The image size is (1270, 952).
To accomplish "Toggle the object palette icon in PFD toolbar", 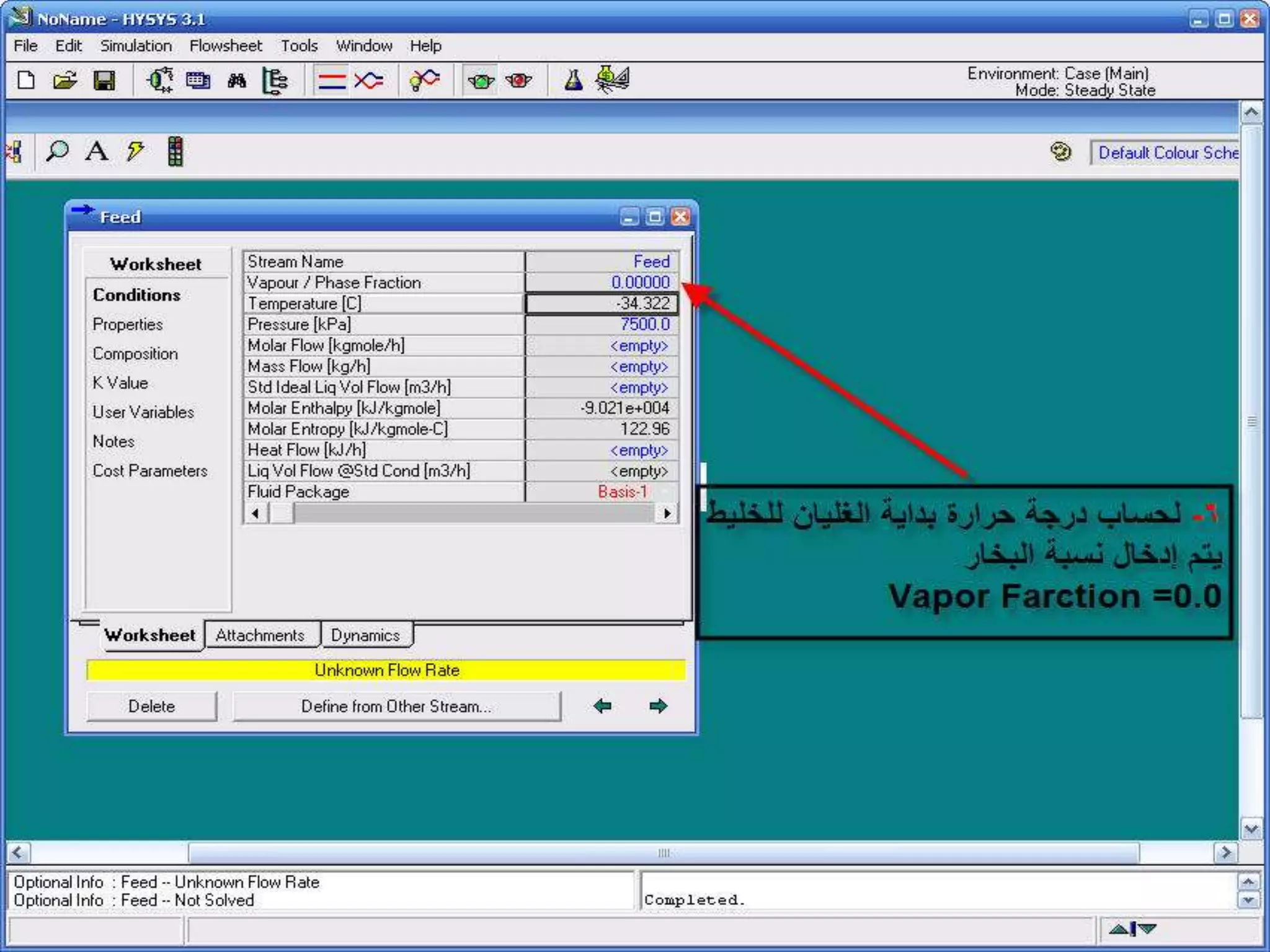I will click(x=175, y=151).
